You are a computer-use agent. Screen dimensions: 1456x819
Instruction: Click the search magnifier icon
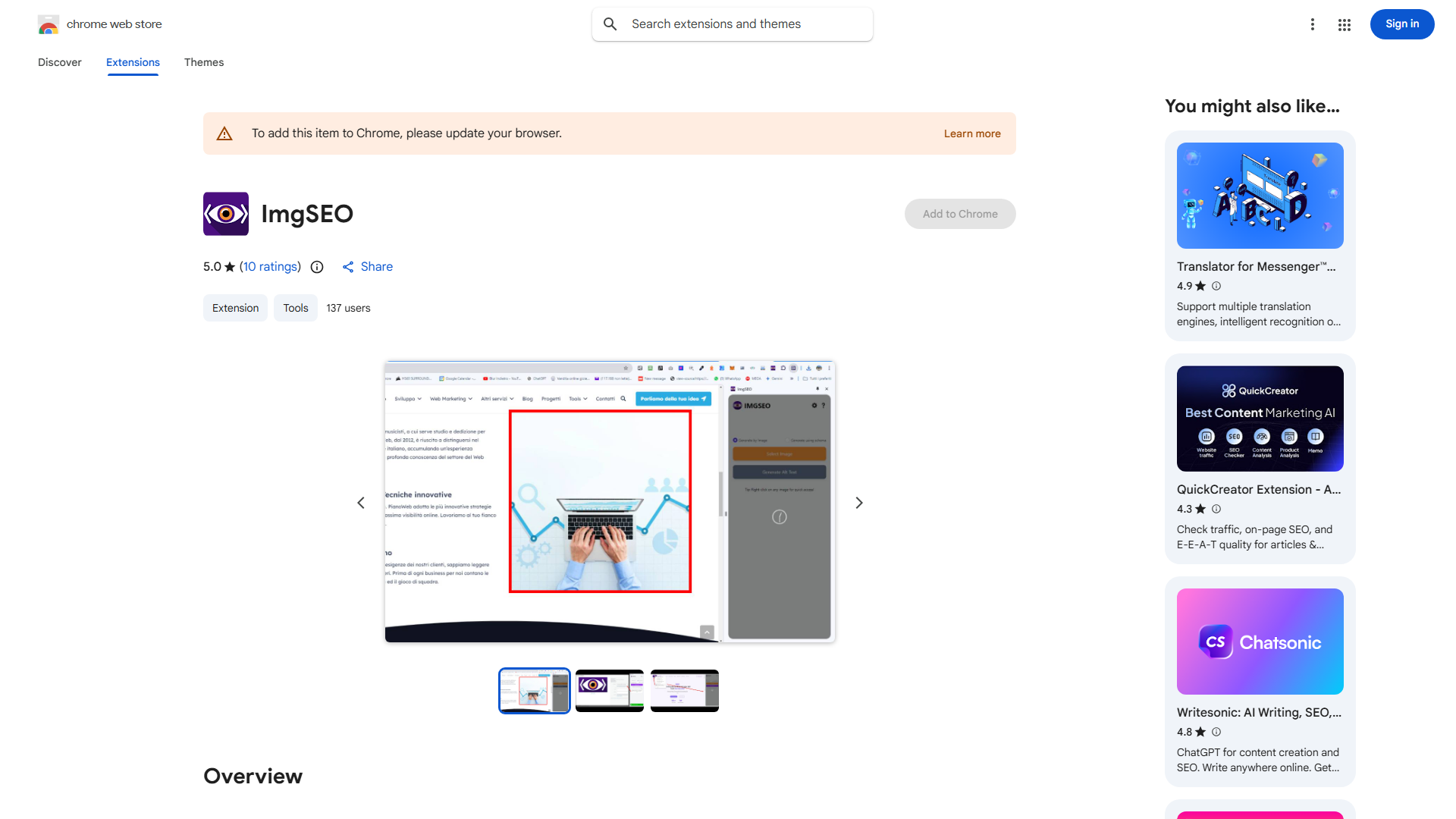[x=610, y=24]
